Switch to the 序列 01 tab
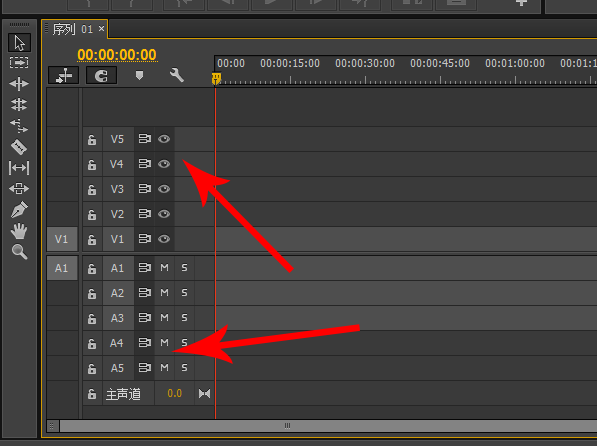 (x=72, y=29)
